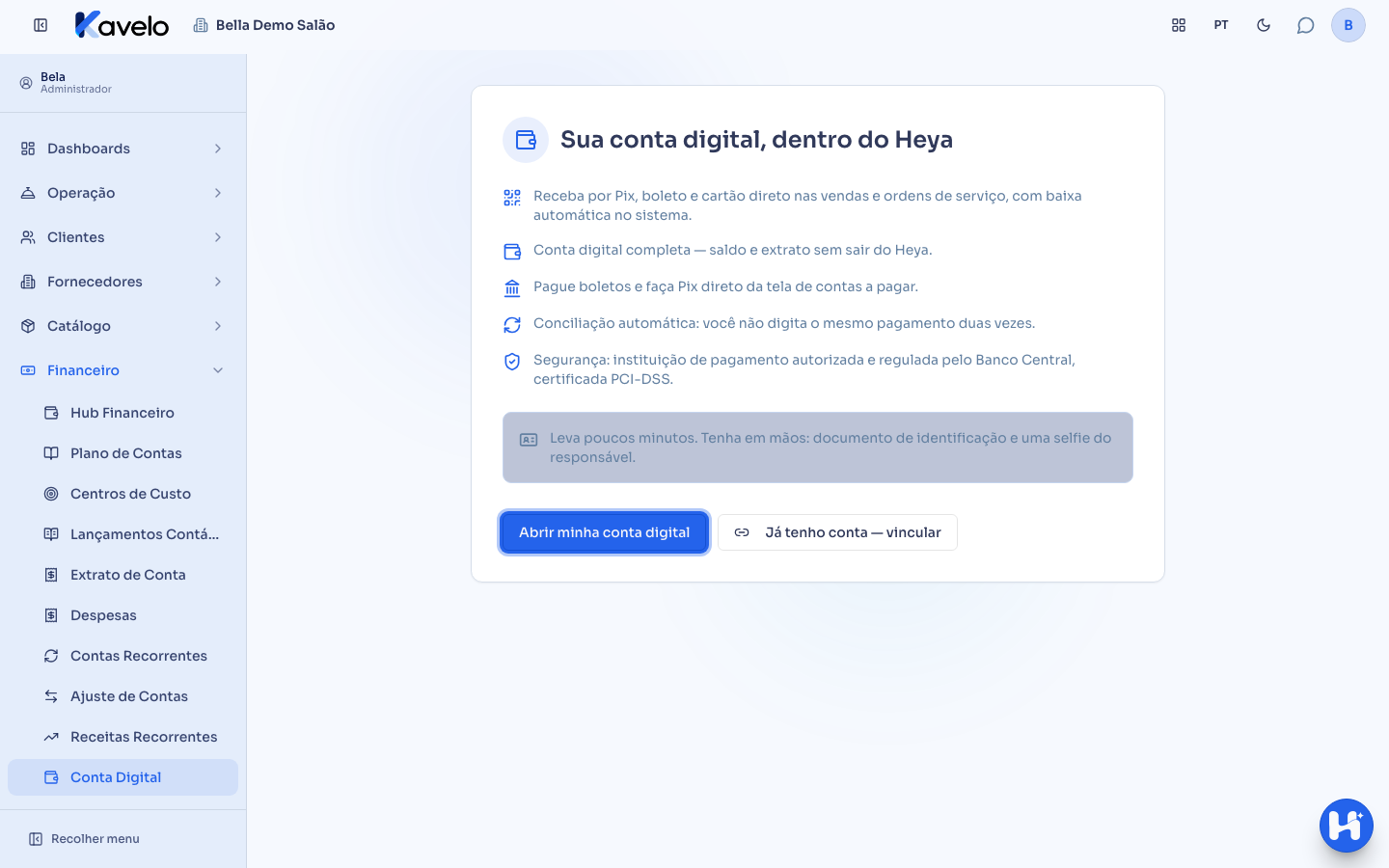The height and width of the screenshot is (868, 1389).
Task: Open Extrato de Conta submenu
Action: 123,575
